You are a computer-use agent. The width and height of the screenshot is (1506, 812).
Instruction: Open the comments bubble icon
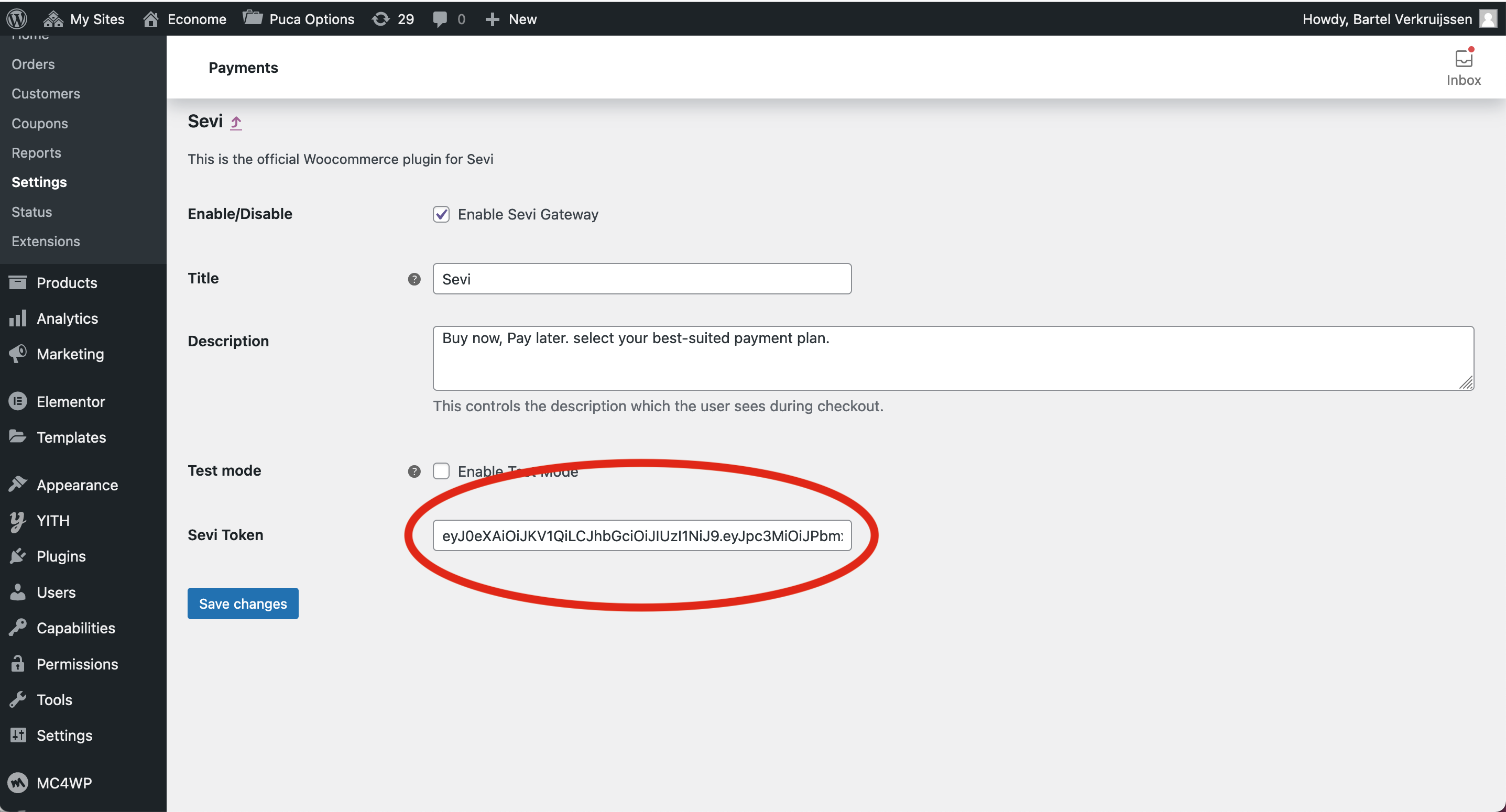coord(440,19)
